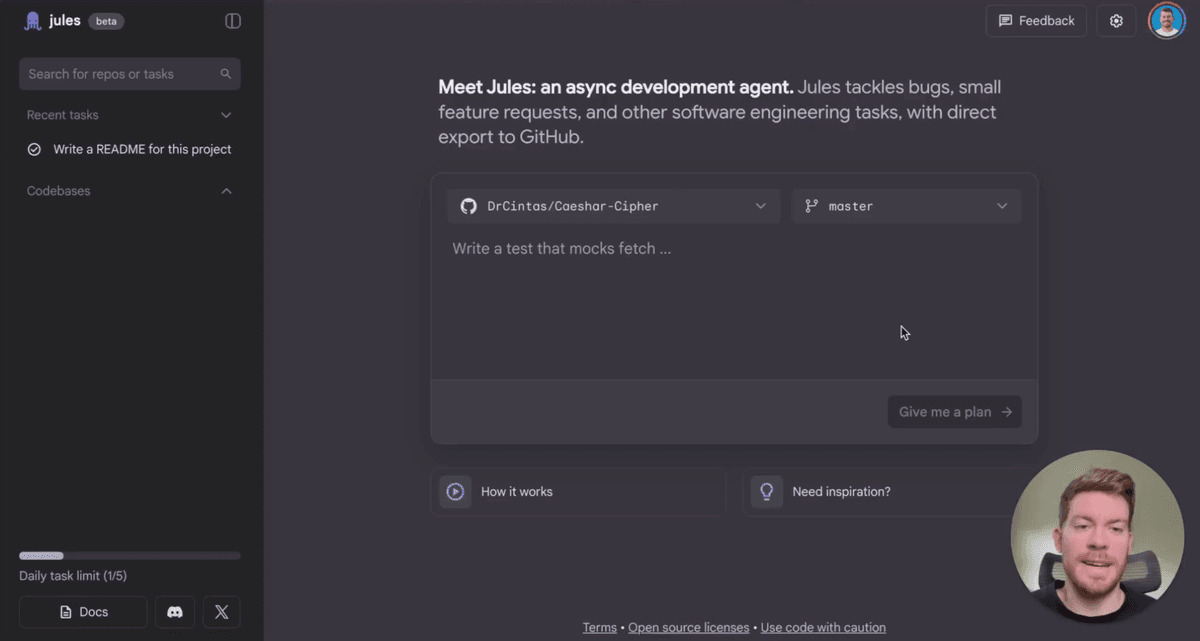Expand the Recent tasks section
The height and width of the screenshot is (641, 1200).
pyautogui.click(x=226, y=114)
